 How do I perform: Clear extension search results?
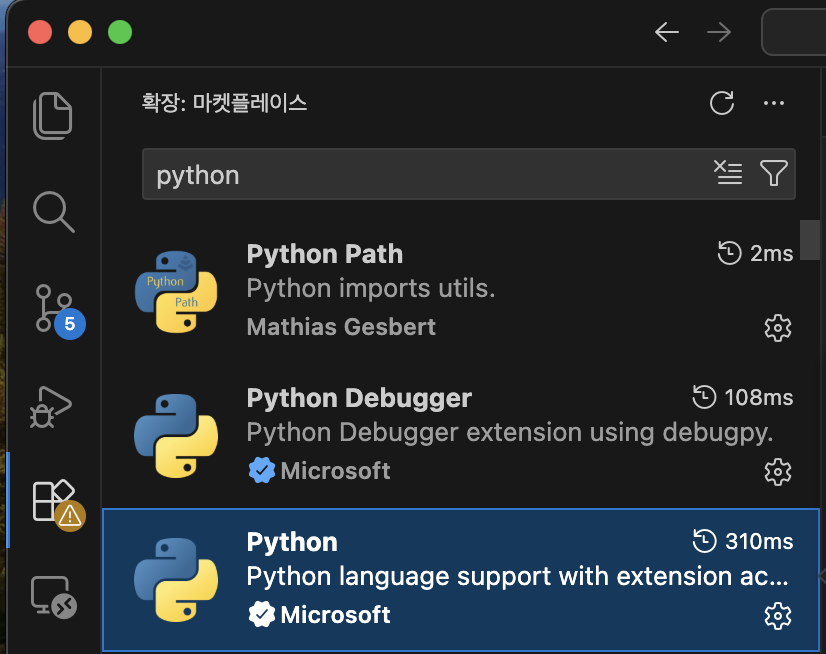pyautogui.click(x=728, y=174)
